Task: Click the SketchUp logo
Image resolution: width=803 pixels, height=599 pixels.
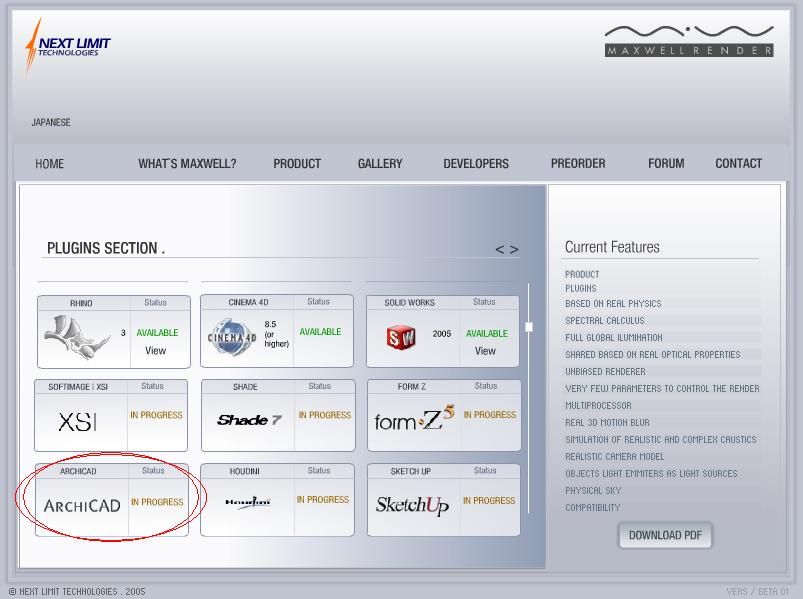Action: (x=412, y=506)
